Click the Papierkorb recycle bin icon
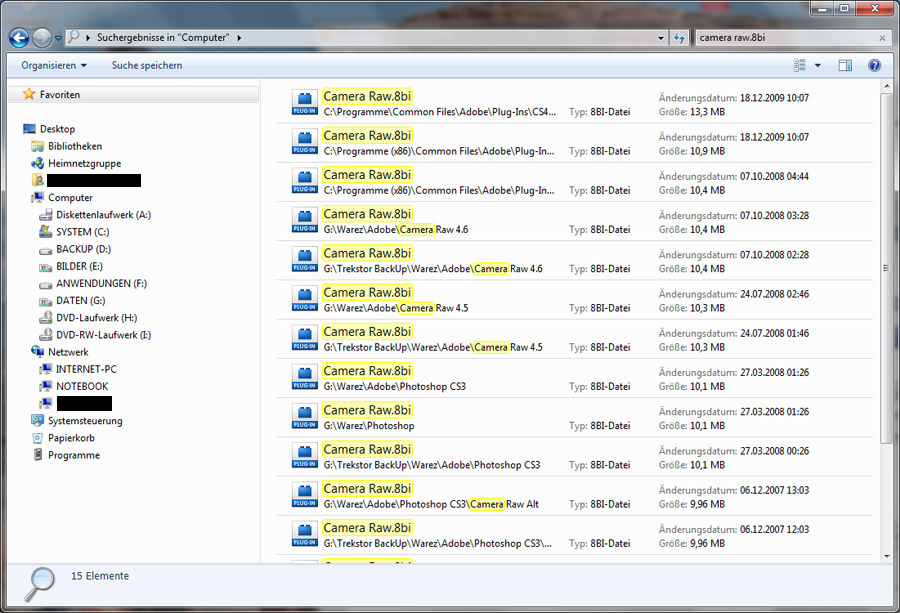The image size is (900, 613). click(37, 438)
